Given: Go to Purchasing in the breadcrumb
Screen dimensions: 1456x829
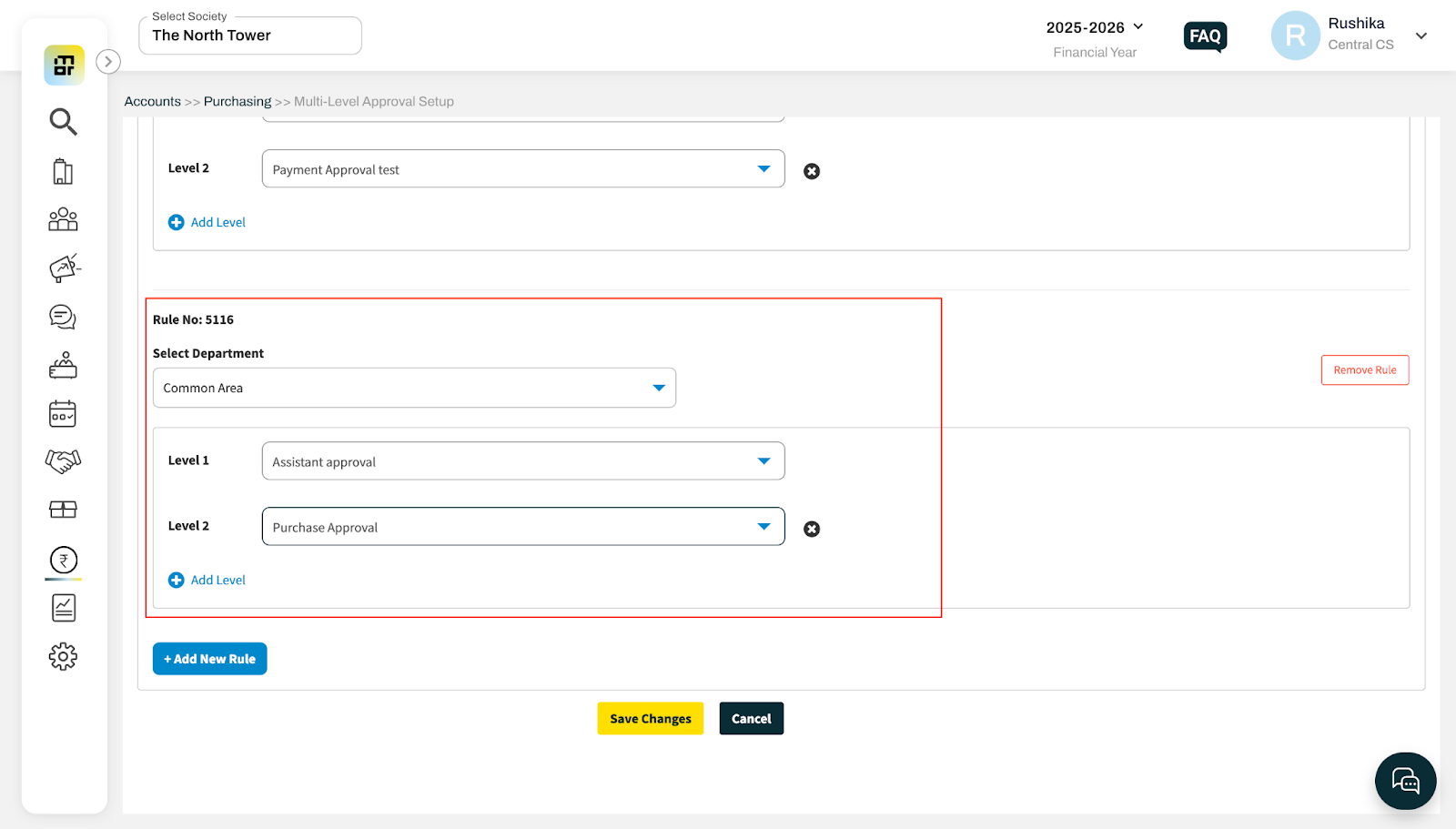Looking at the screenshot, I should click(238, 101).
